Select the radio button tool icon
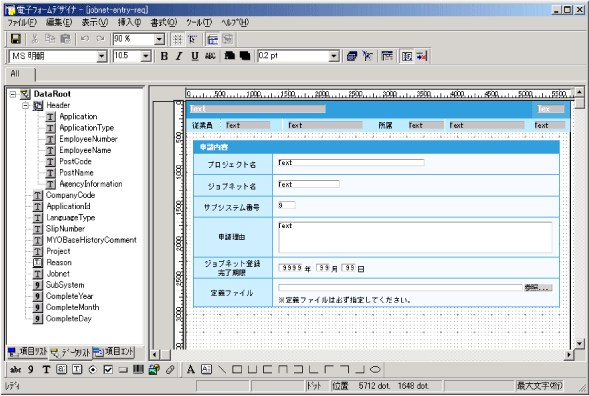Viewport: 589px width, 396px height. coord(92,370)
